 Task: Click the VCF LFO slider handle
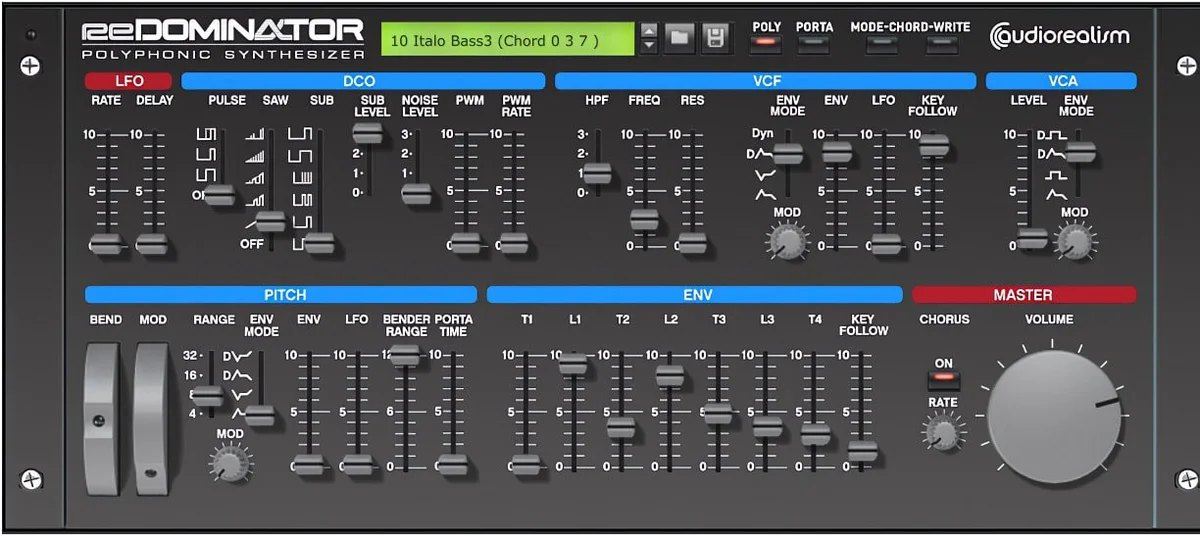884,243
